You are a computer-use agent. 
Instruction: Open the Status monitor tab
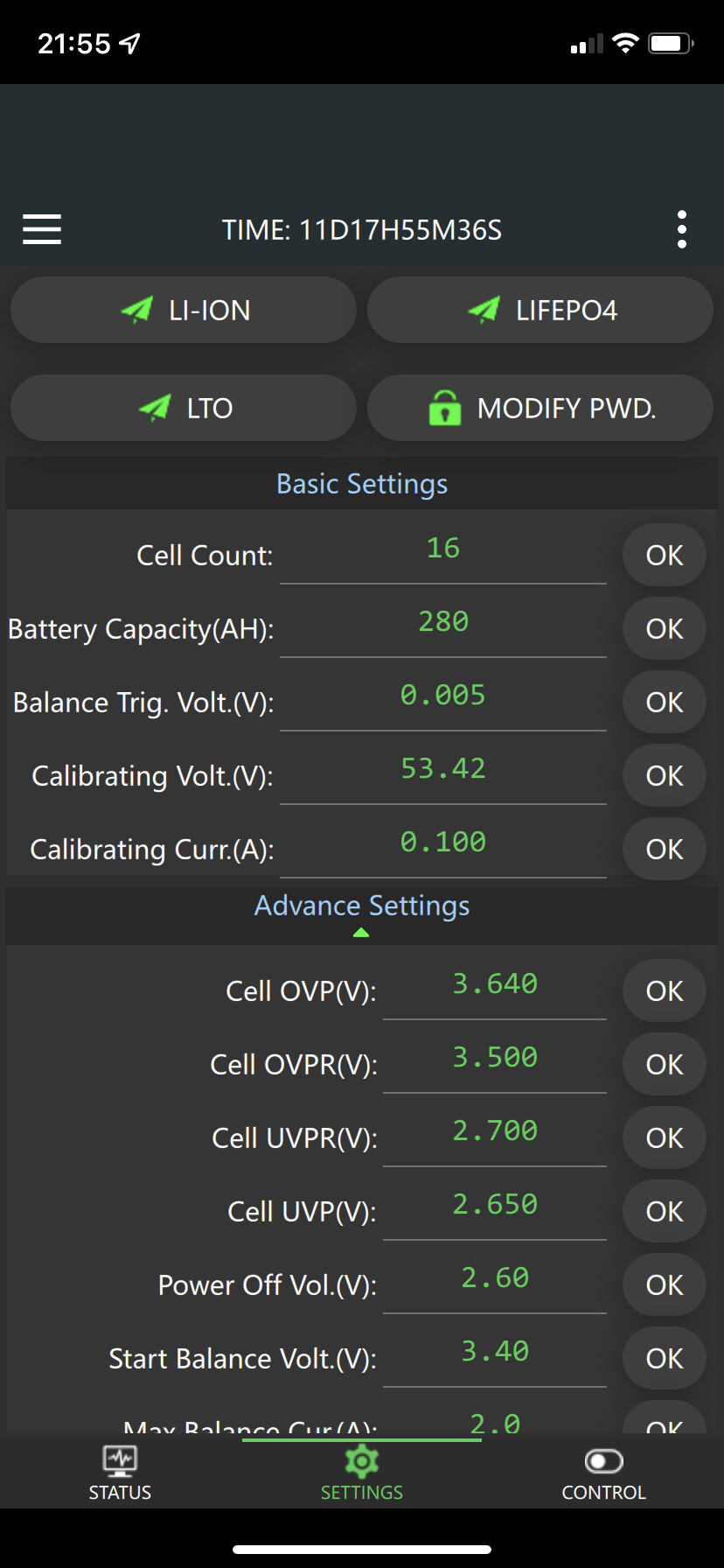120,1473
